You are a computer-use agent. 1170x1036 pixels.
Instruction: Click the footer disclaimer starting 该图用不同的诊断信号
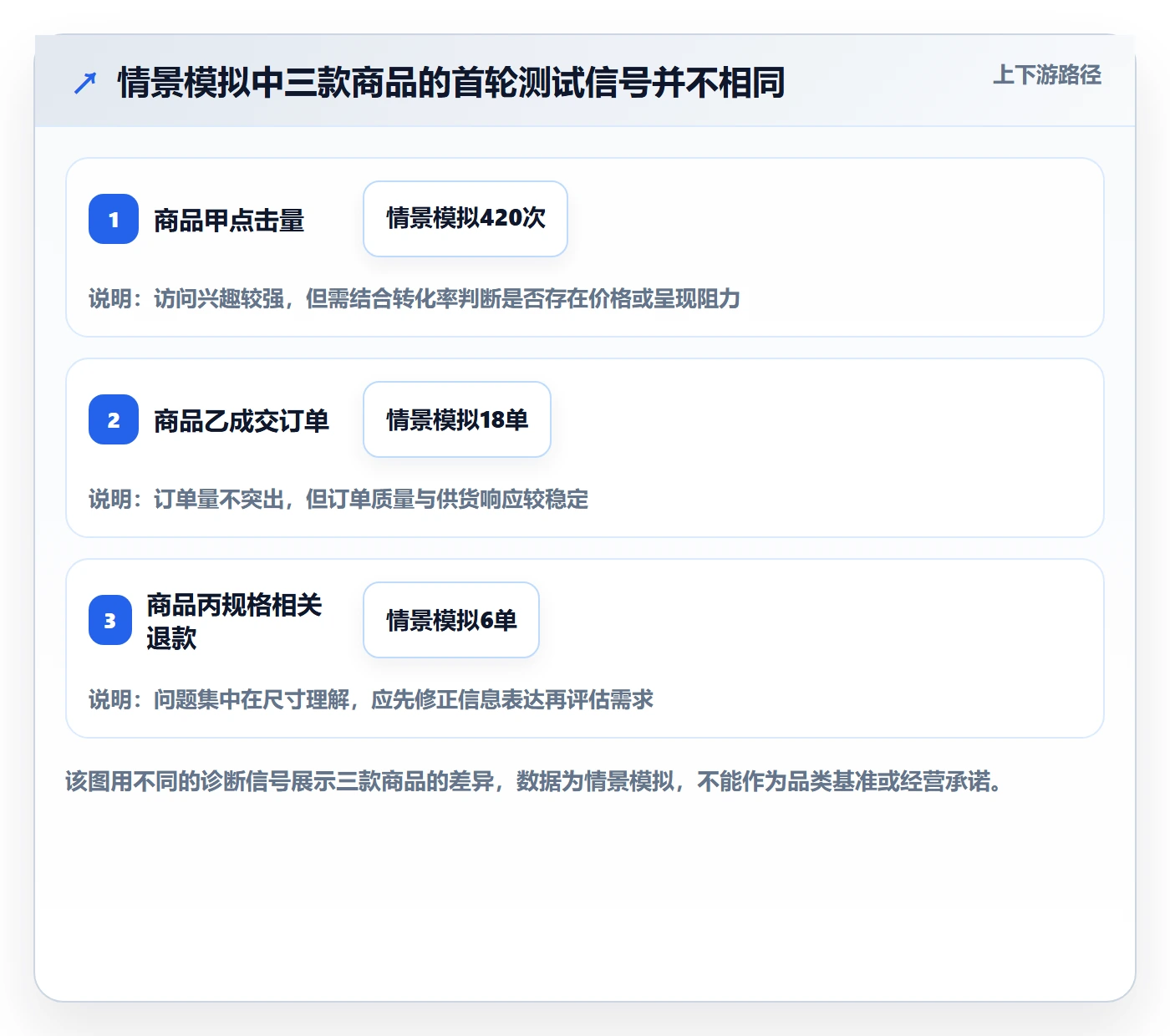[x=534, y=781]
